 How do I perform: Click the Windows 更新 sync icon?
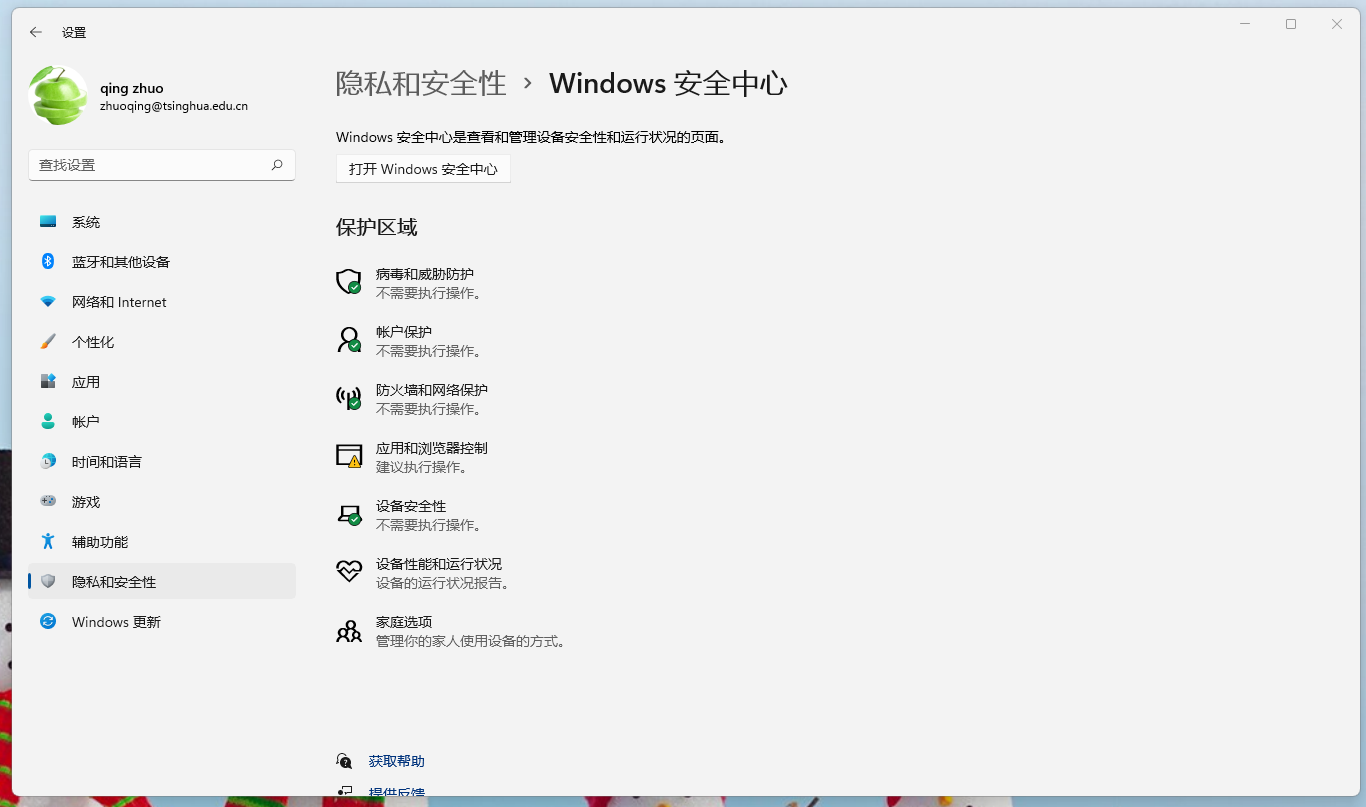[48, 622]
